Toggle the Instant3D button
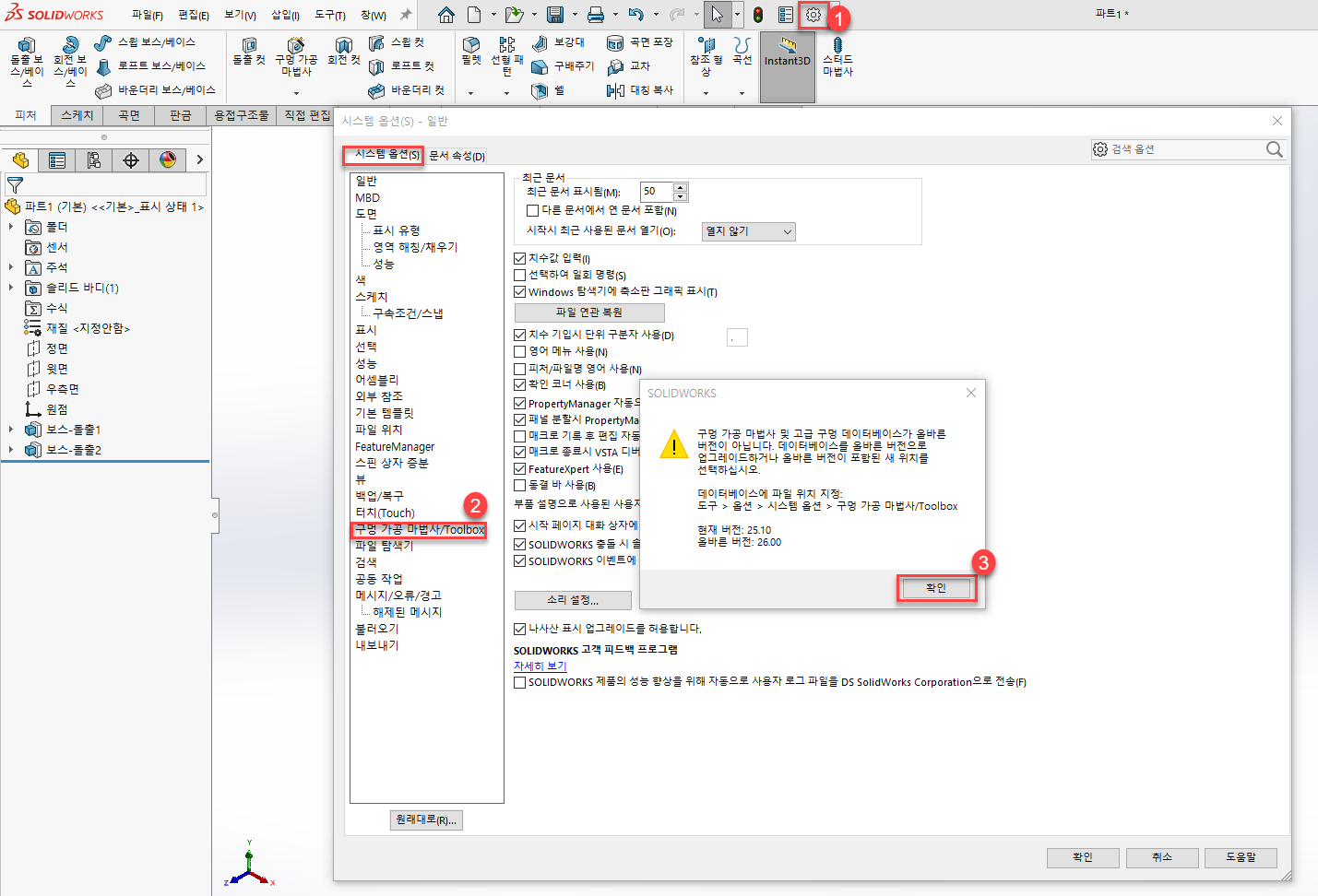The height and width of the screenshot is (896, 1318). (787, 67)
